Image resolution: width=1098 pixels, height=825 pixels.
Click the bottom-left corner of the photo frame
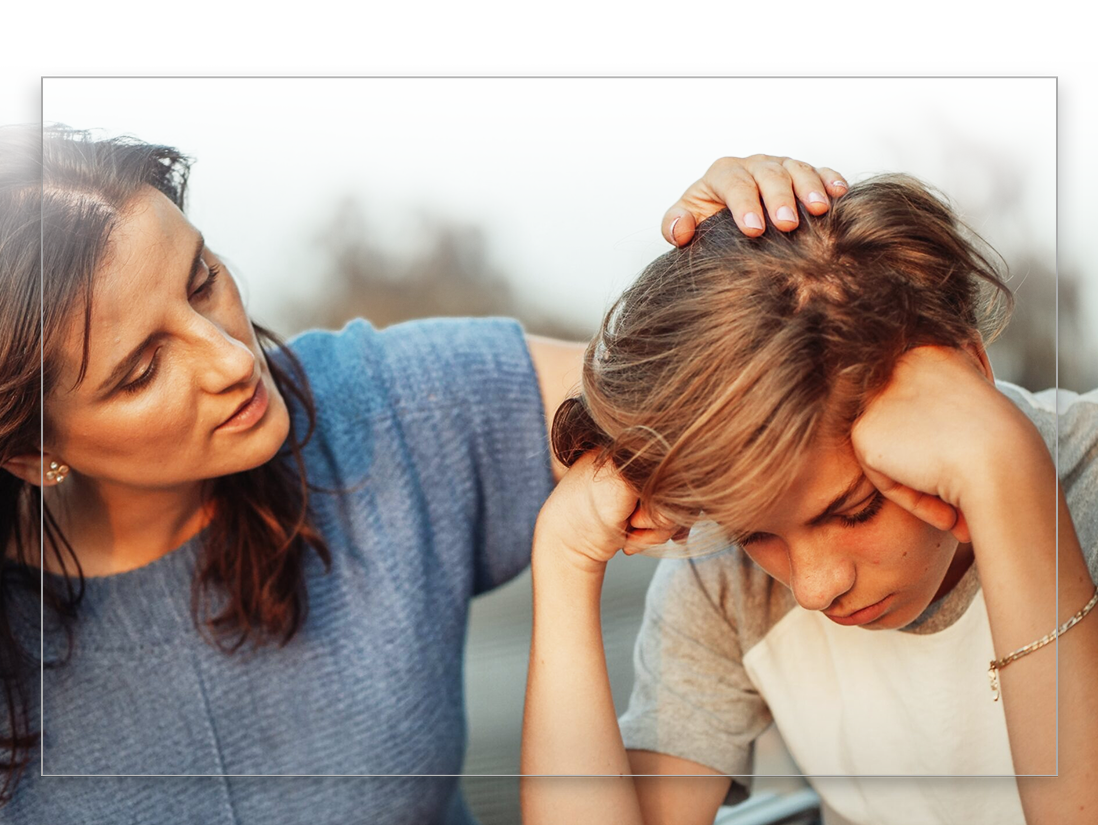(x=42, y=774)
